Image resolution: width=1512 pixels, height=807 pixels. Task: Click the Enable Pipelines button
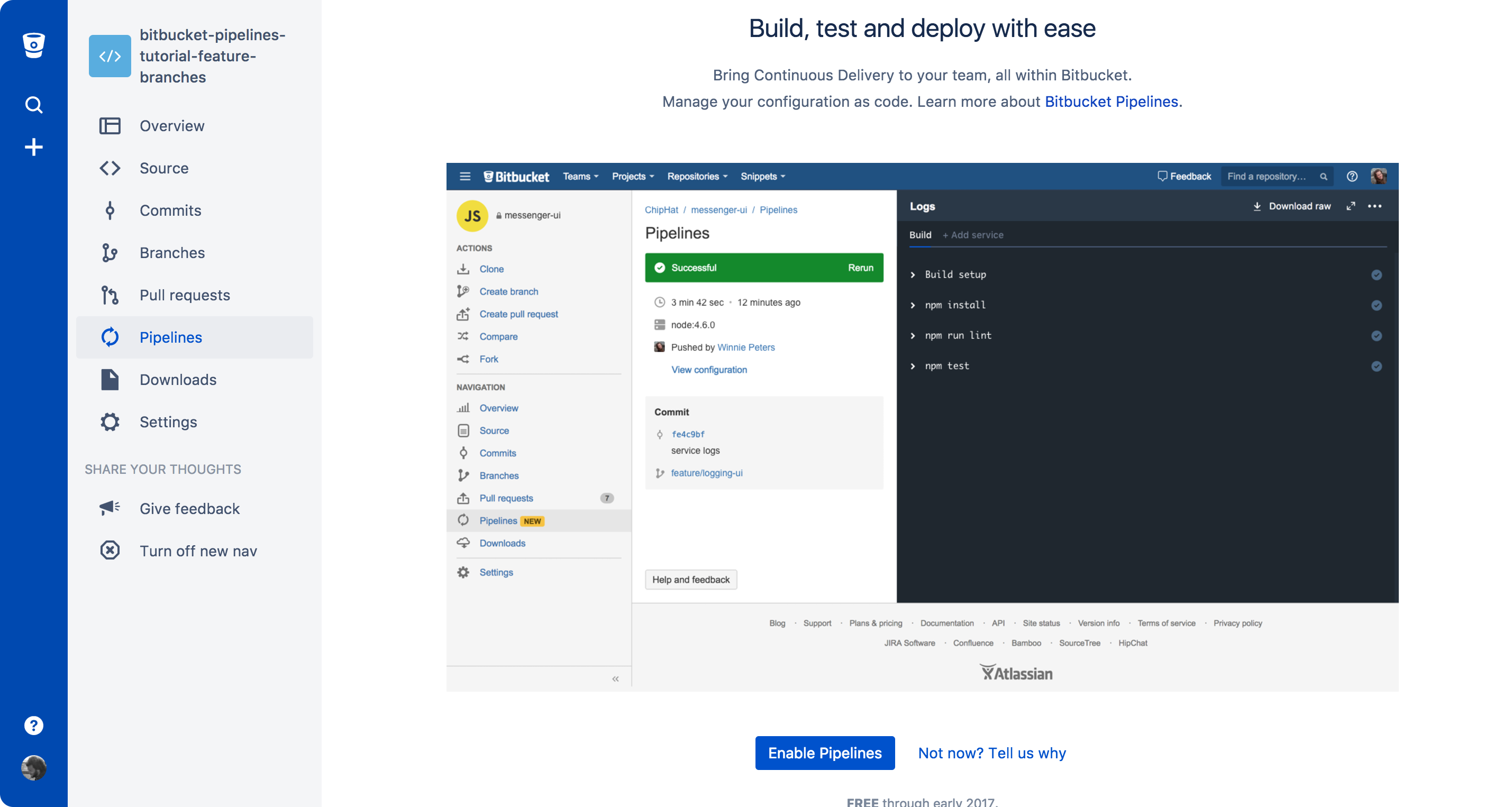tap(824, 753)
